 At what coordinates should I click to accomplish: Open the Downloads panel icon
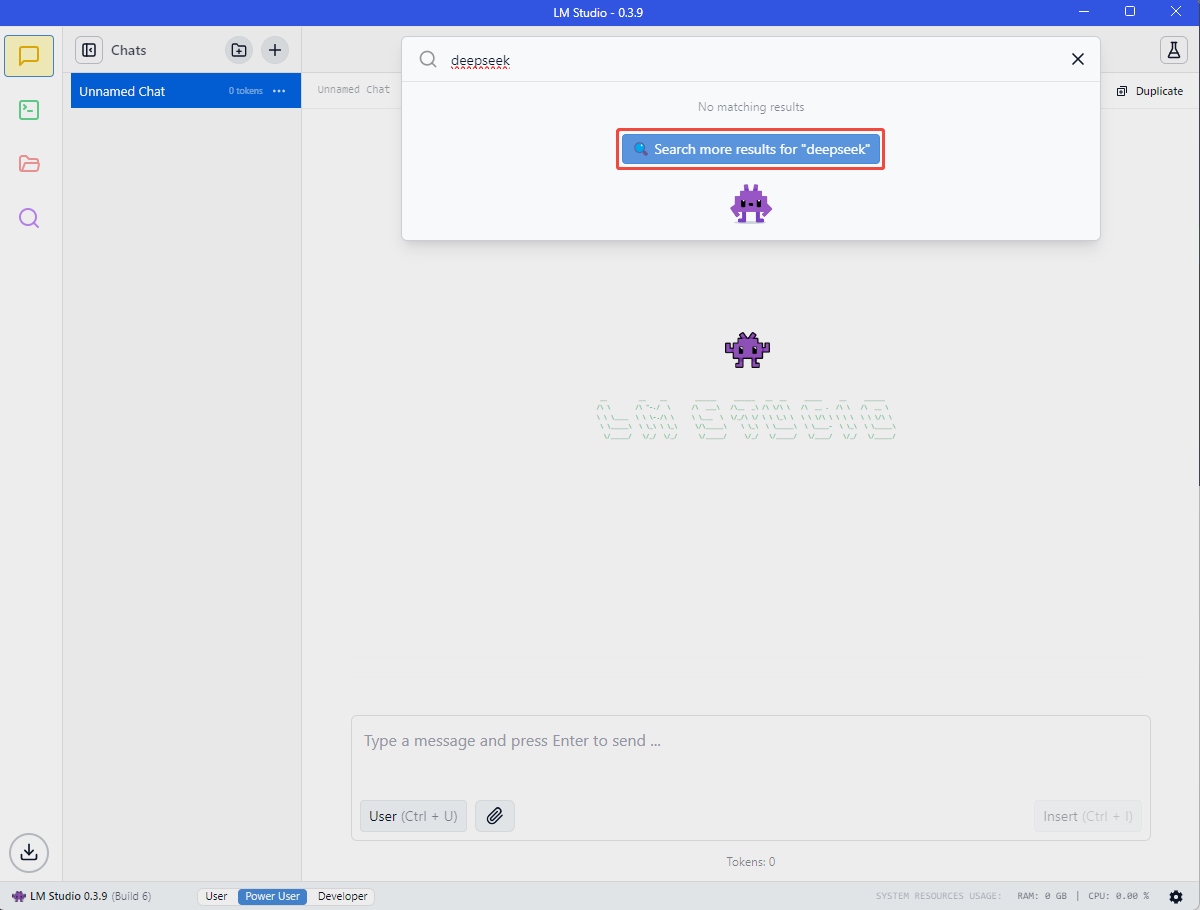[x=29, y=852]
